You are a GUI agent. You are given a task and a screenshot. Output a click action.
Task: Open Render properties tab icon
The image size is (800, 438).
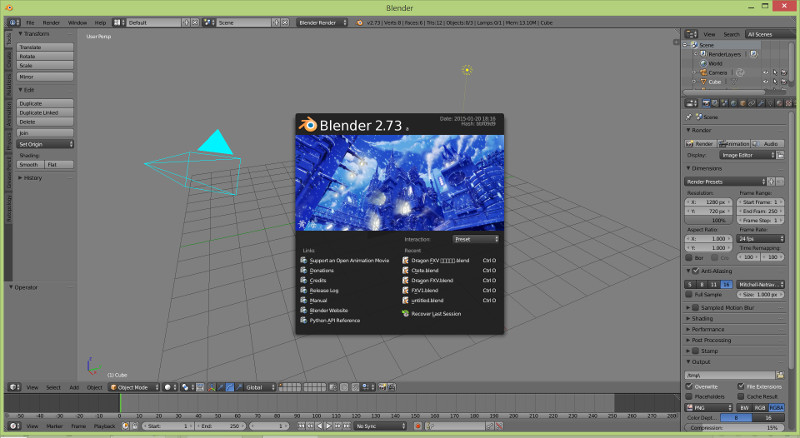pos(707,103)
